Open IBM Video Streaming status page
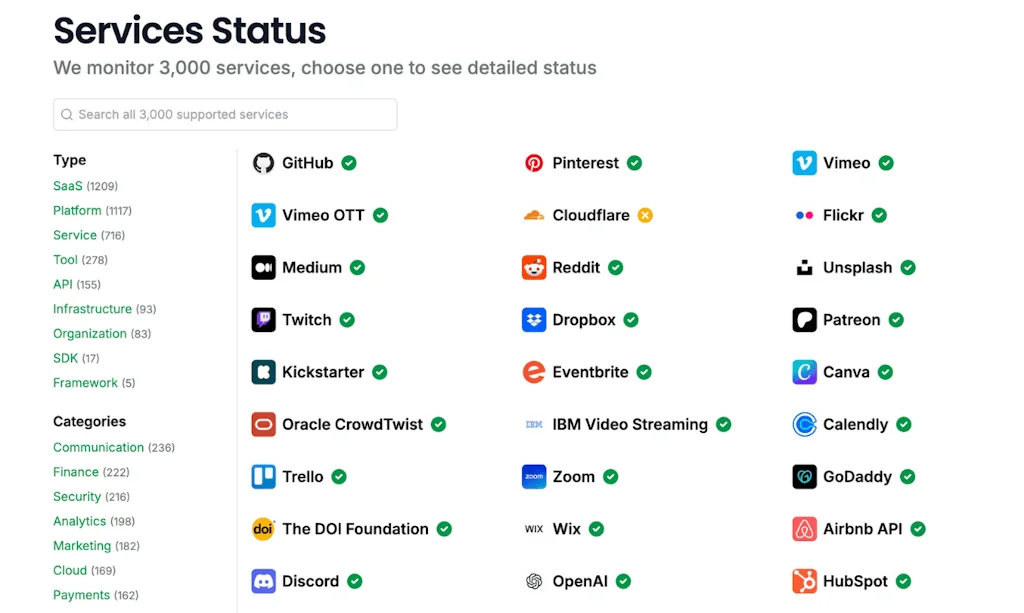1024x613 pixels. tap(629, 424)
